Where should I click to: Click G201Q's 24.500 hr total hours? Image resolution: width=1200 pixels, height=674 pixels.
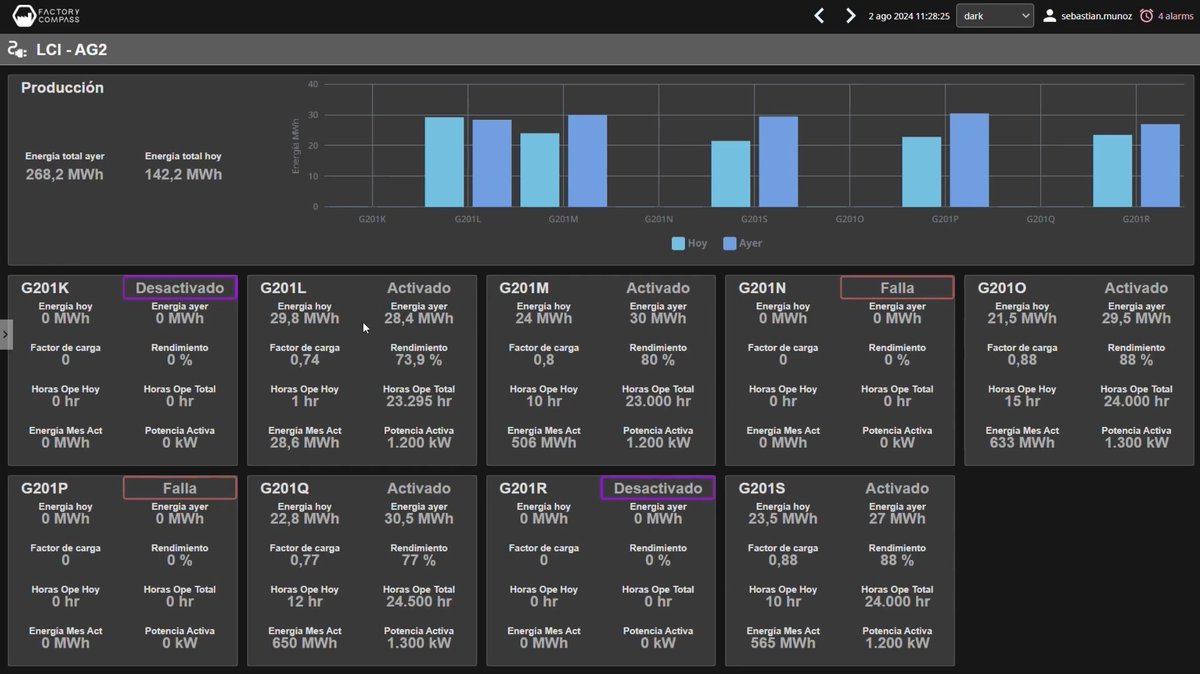point(418,603)
